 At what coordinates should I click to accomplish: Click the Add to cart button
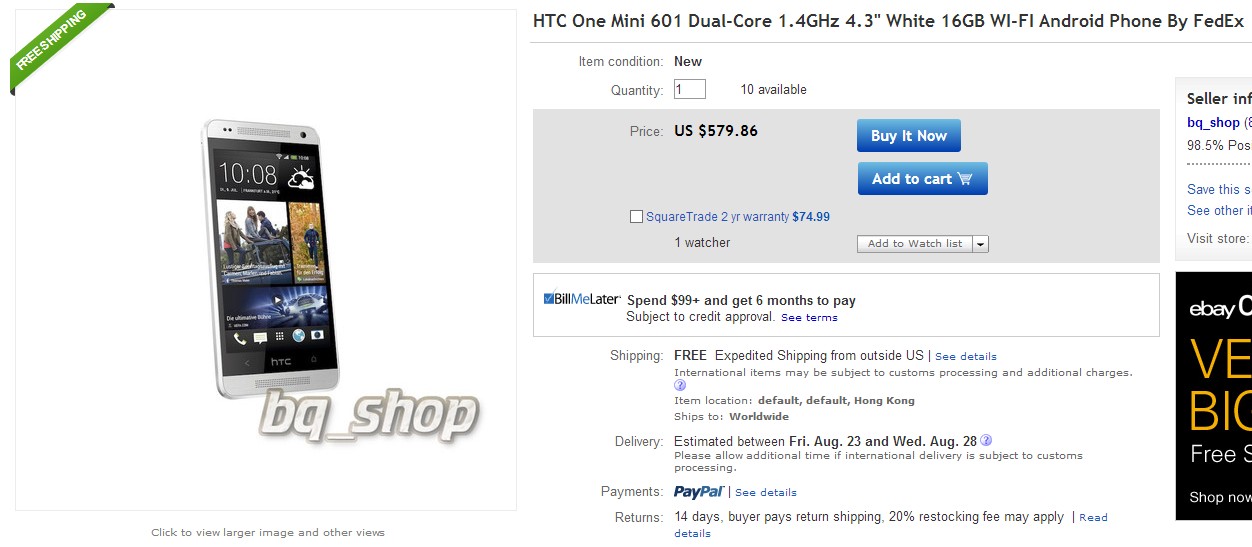pyautogui.click(x=922, y=179)
